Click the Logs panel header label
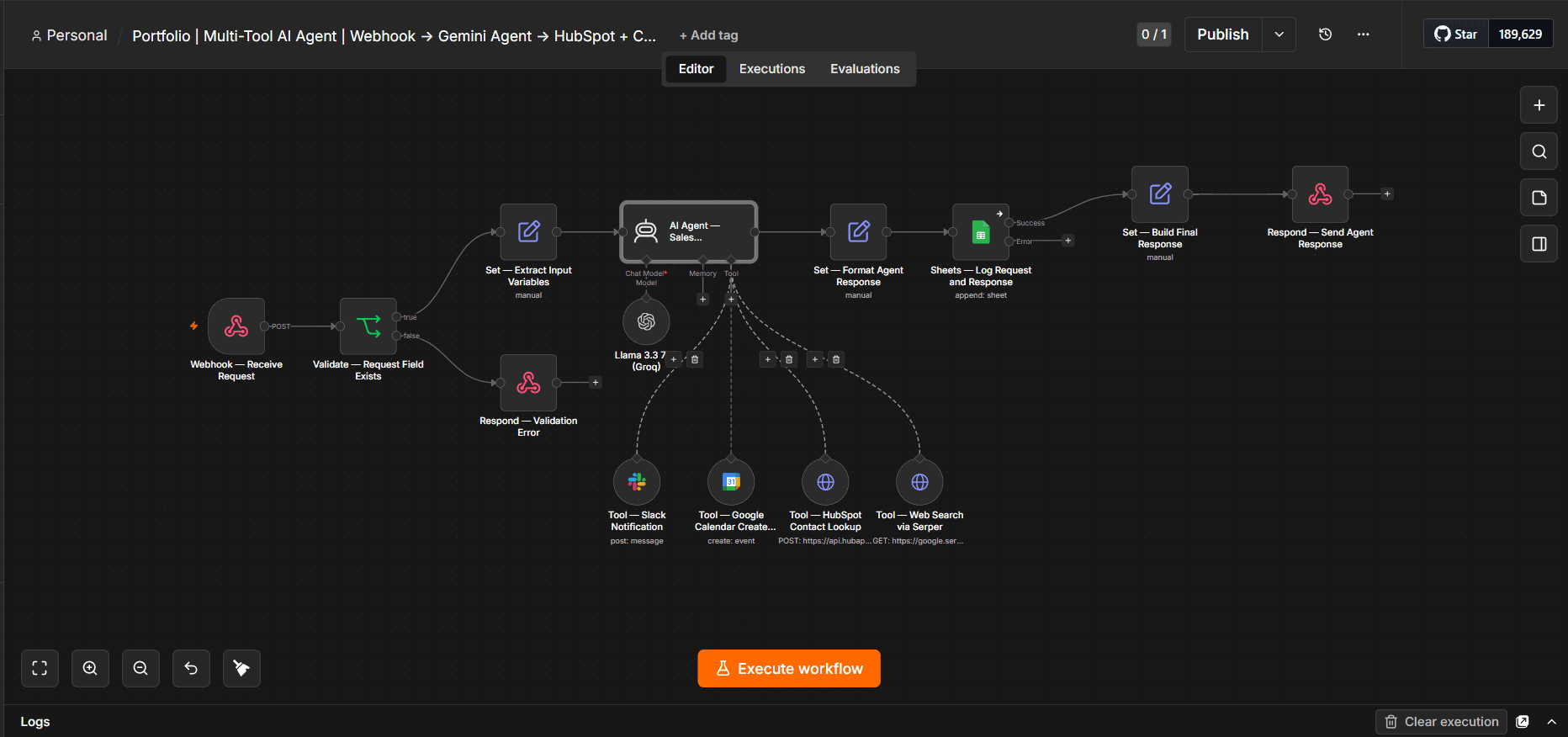Image resolution: width=1568 pixels, height=737 pixels. [x=35, y=722]
